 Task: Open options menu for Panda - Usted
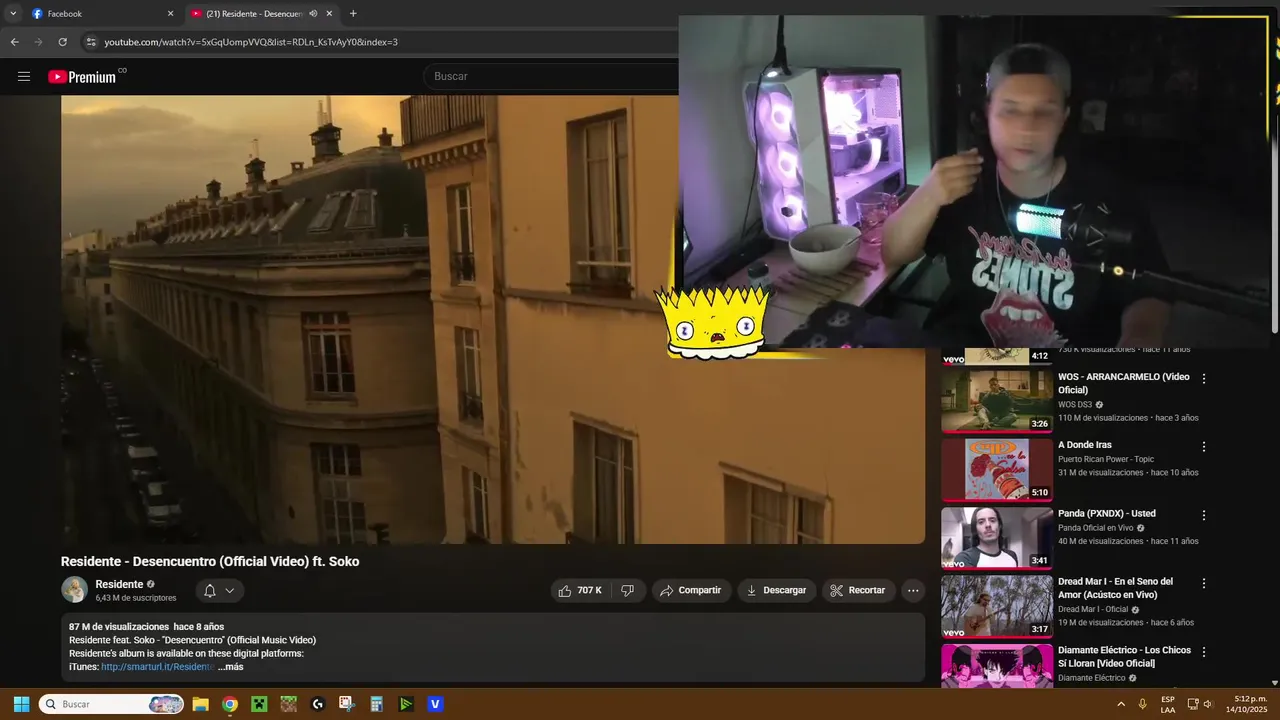[1204, 515]
